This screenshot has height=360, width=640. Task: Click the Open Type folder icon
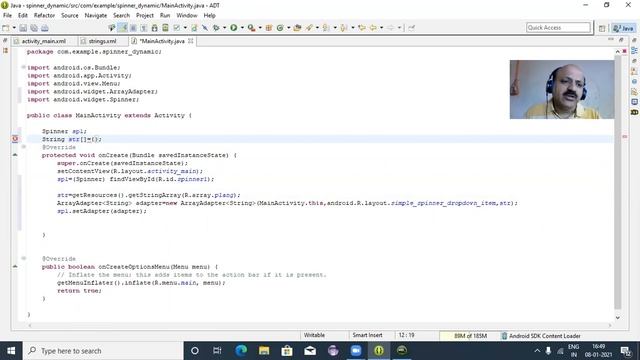coord(297,28)
